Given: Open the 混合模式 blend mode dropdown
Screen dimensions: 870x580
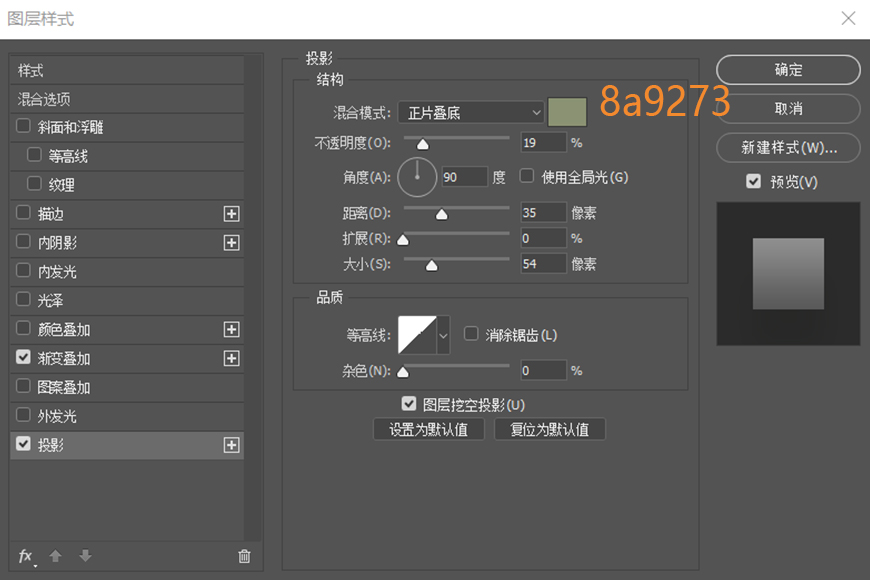Looking at the screenshot, I should 470,112.
